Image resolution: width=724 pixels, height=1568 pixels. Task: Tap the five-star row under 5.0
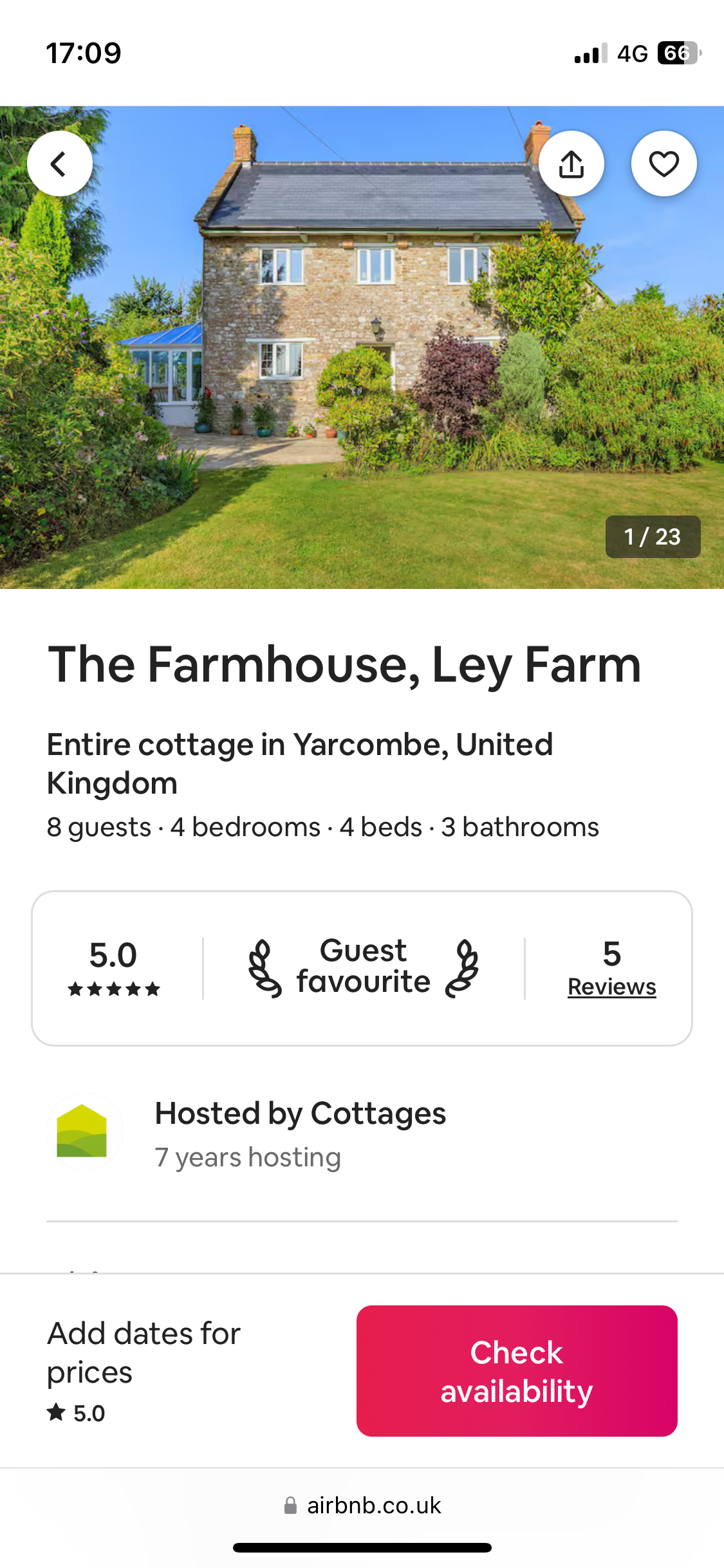[114, 989]
